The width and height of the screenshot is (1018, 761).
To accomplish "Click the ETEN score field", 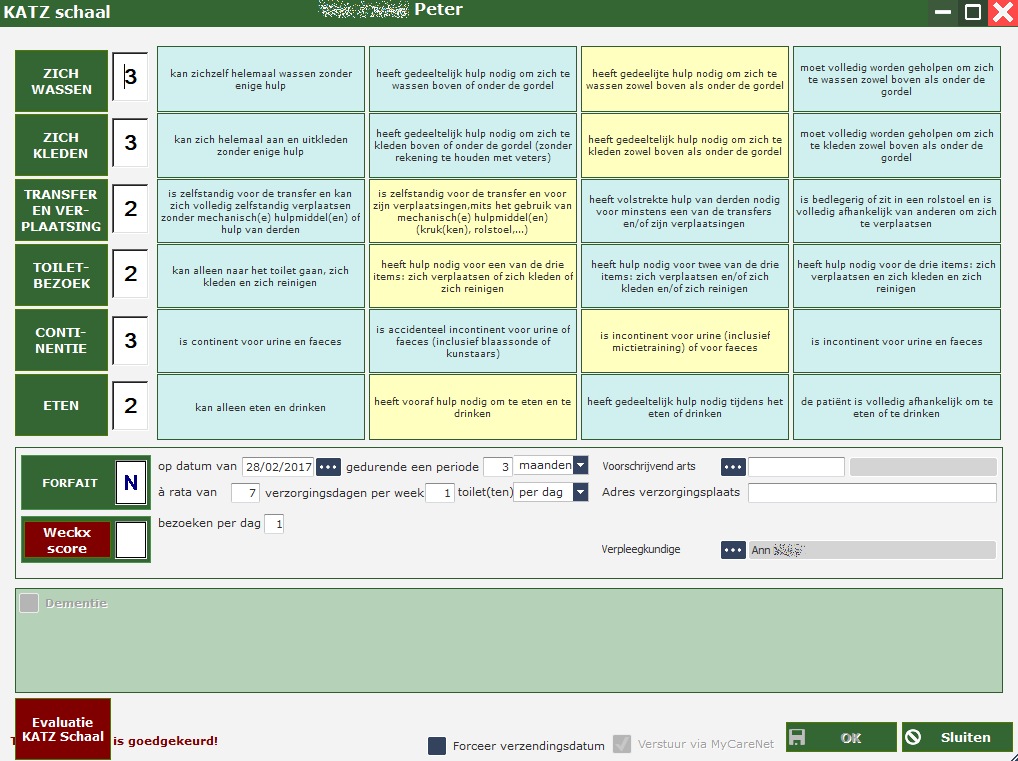I will point(130,405).
